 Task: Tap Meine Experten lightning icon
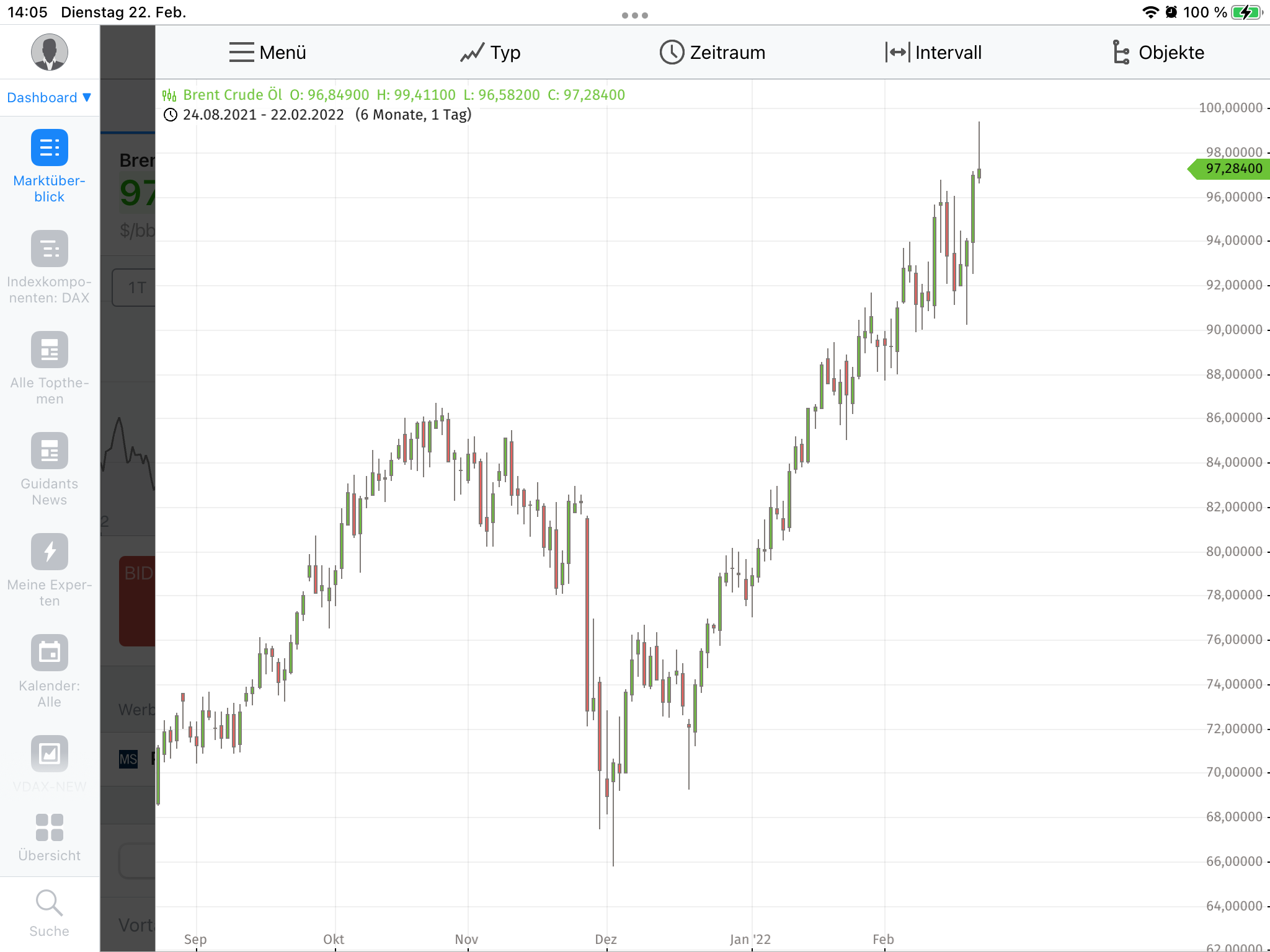[49, 552]
